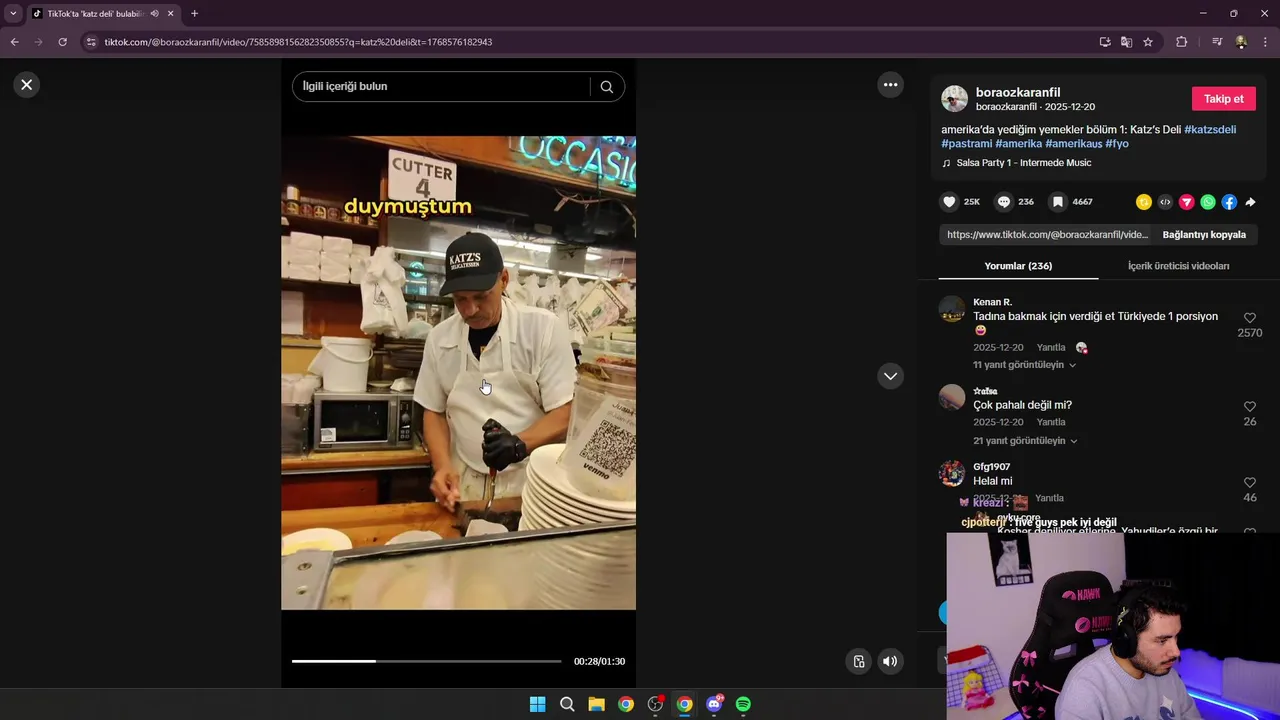Reply to 'Çok pahalı değil mi?' via 'Yanıtla'
1280x720 pixels.
click(1051, 422)
